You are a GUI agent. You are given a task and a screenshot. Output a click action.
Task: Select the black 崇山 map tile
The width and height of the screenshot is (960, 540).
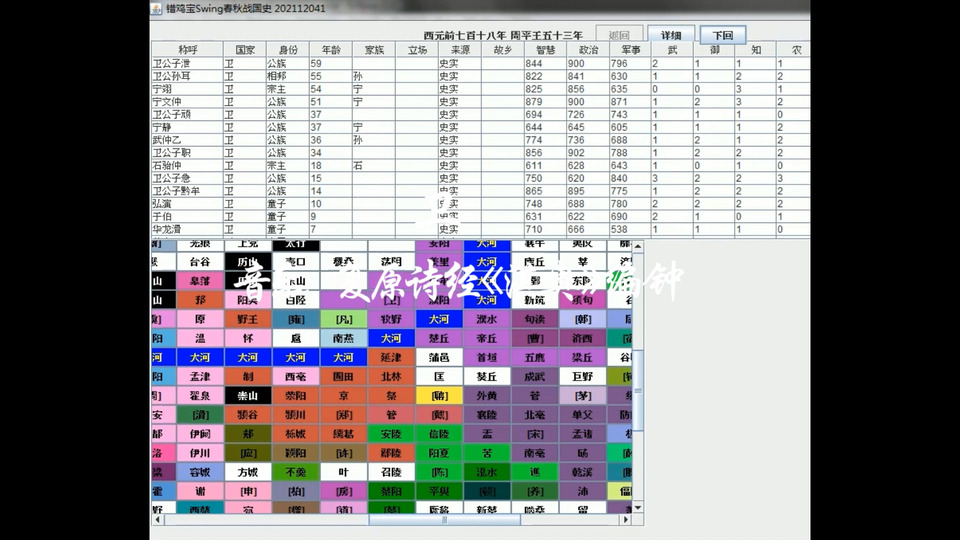pos(247,396)
